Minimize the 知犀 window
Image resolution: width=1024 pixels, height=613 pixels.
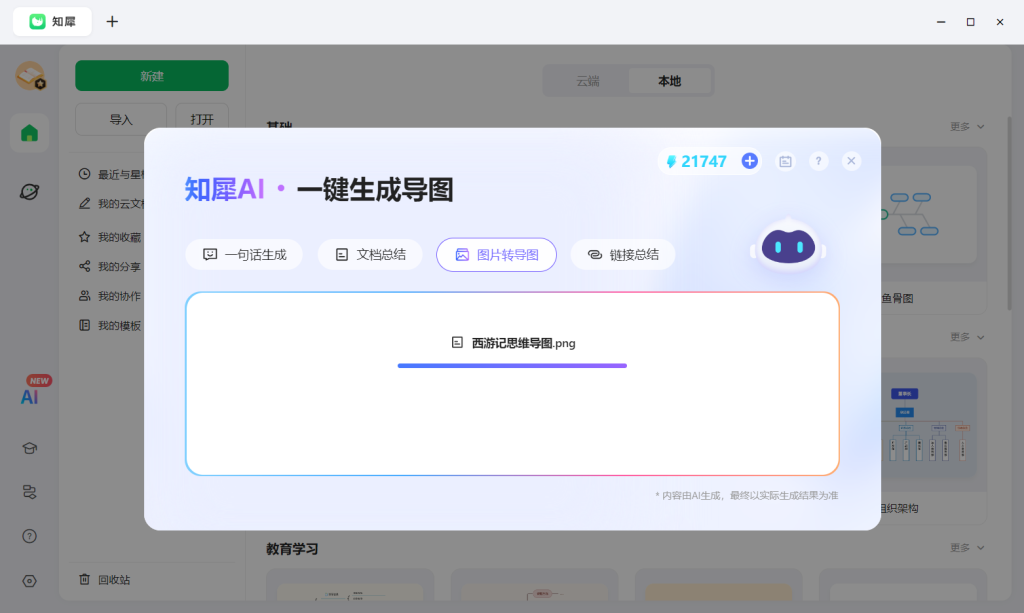(x=941, y=22)
